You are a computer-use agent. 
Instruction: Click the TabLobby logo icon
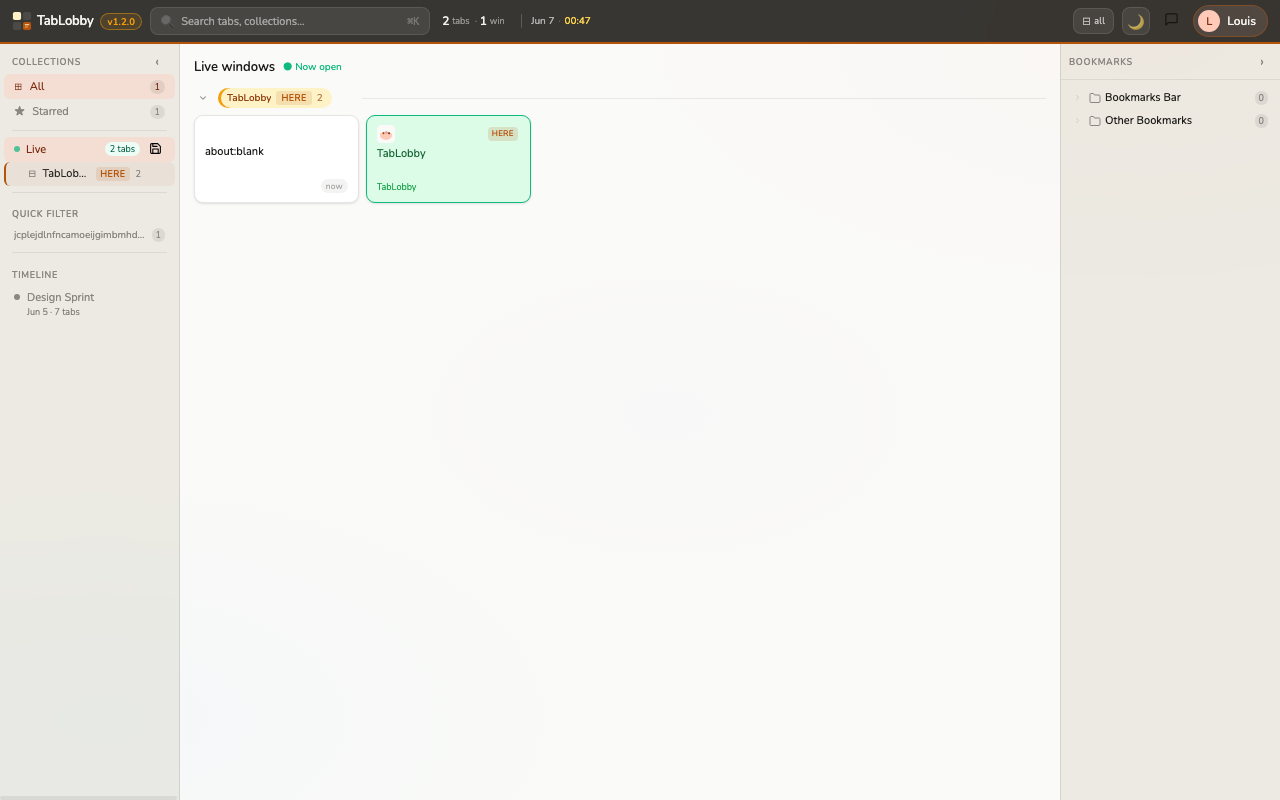(x=22, y=21)
